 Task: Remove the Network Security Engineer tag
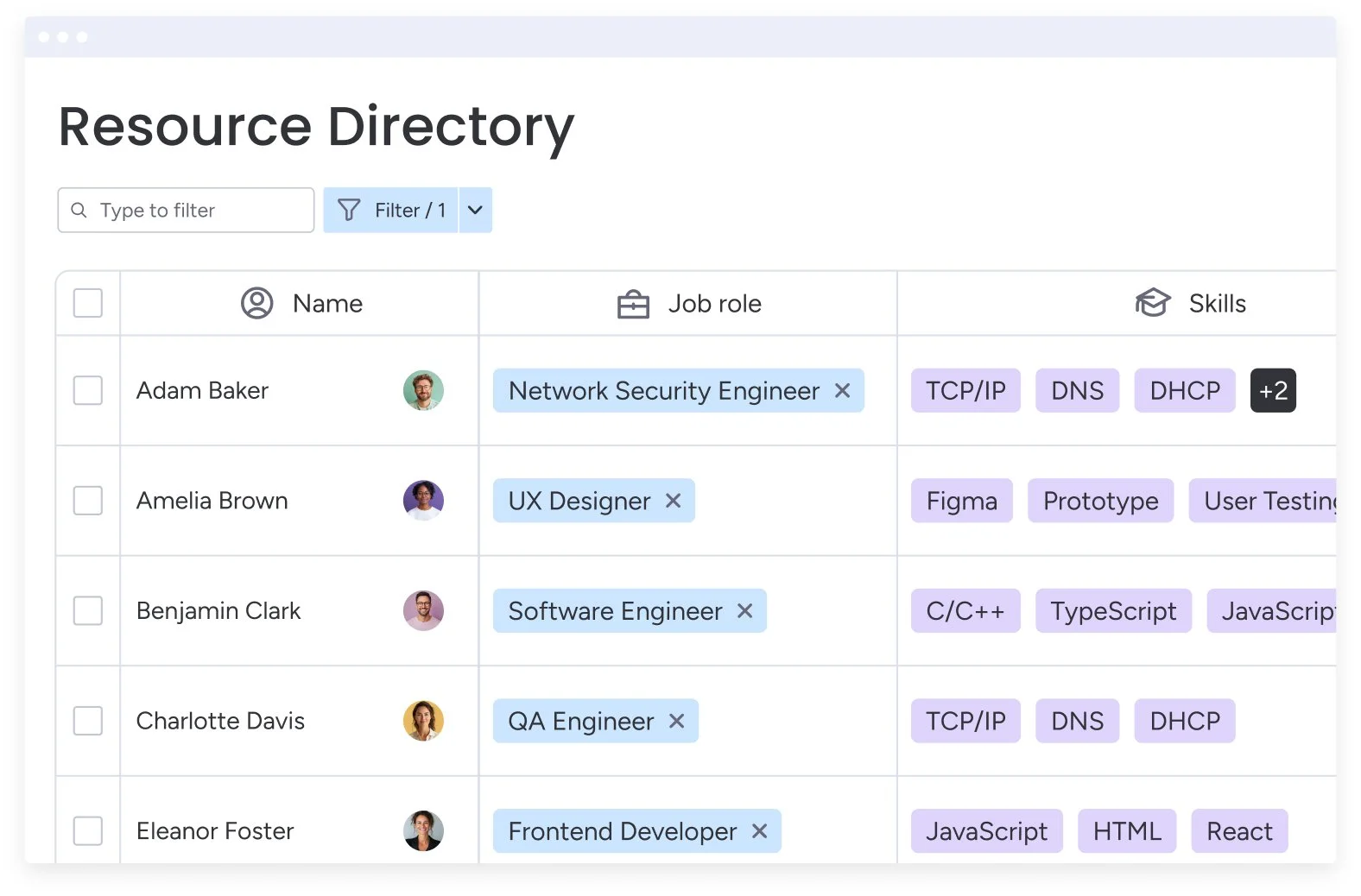tap(842, 391)
